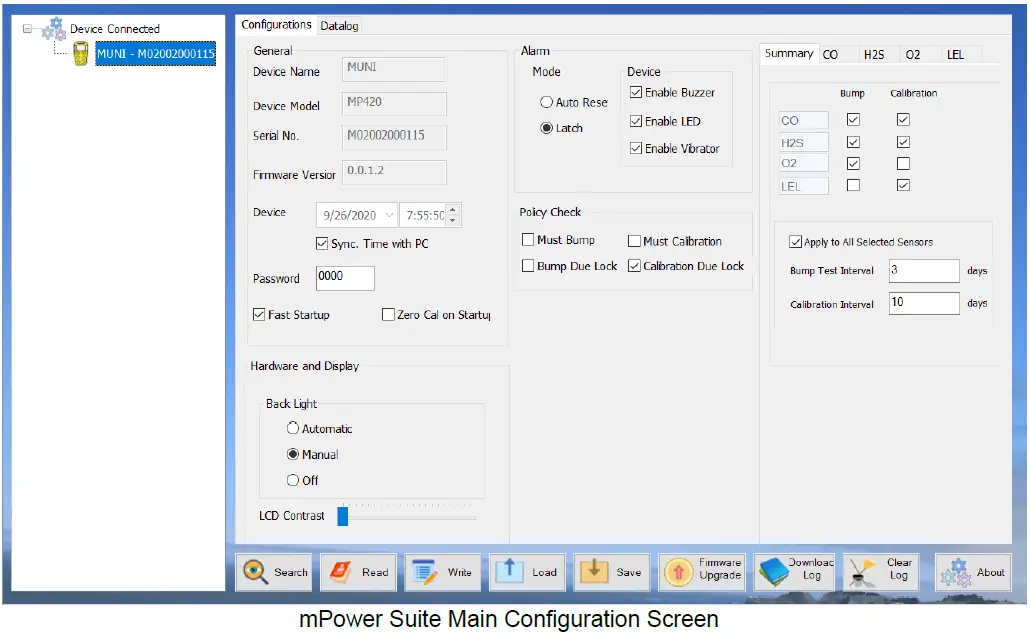Viewport: 1030px width, 634px height.
Task: Toggle the CO Bump checkbox
Action: point(853,120)
